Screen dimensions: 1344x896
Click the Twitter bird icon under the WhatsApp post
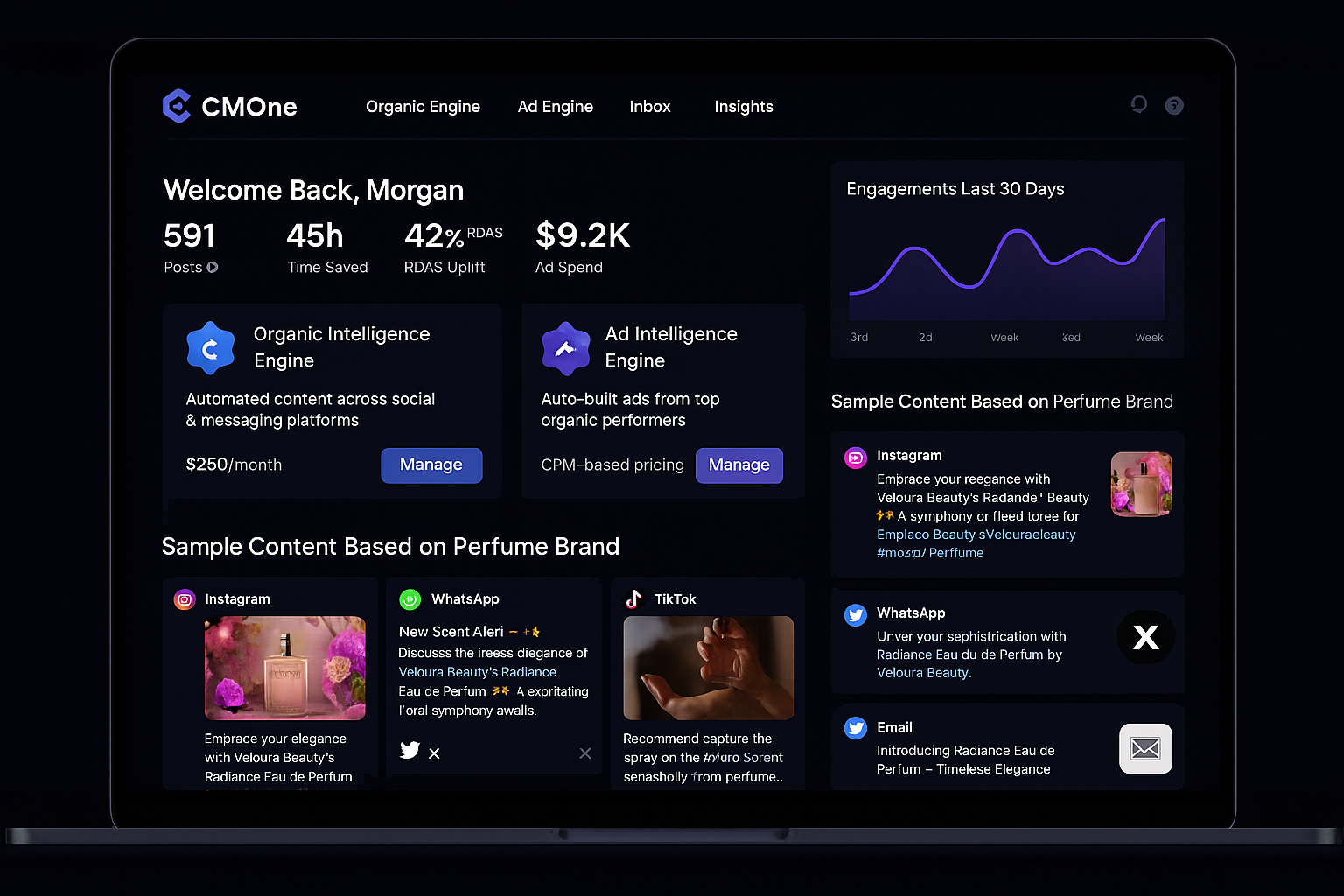[x=409, y=751]
